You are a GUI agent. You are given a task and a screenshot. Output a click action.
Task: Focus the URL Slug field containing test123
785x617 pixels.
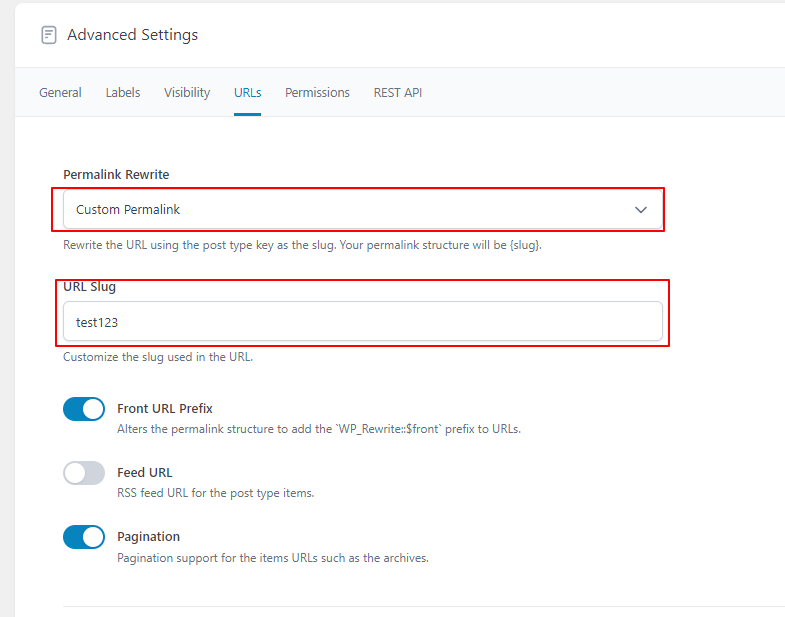coord(362,322)
